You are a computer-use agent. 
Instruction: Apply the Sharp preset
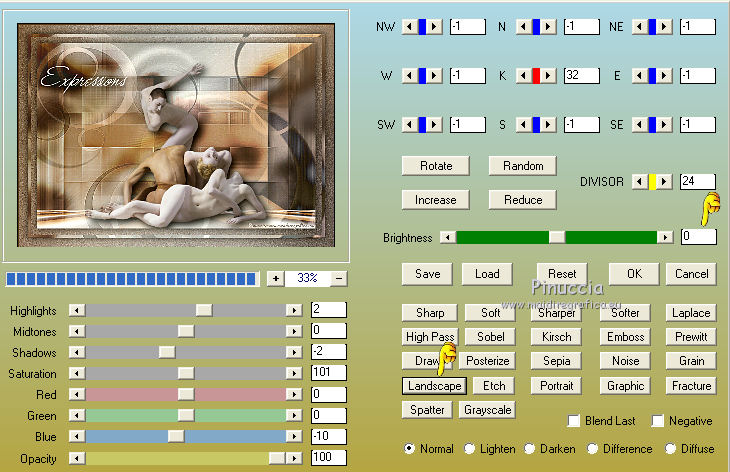[430, 313]
